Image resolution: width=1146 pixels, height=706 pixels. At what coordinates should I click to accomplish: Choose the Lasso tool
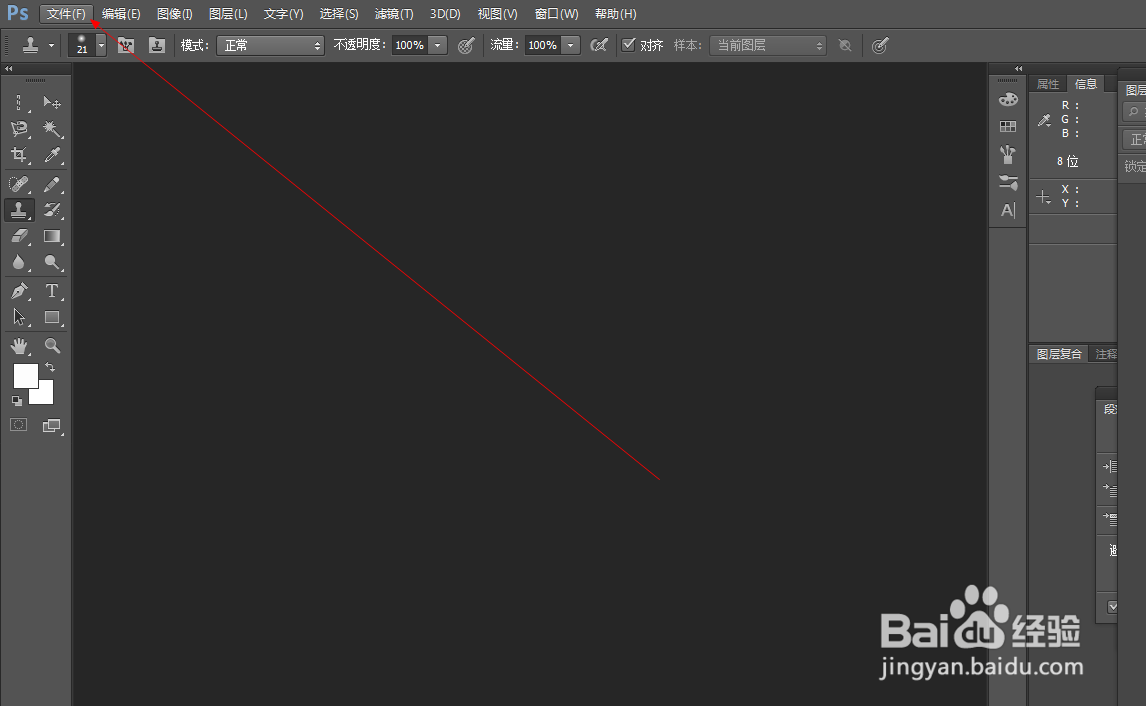[19, 129]
